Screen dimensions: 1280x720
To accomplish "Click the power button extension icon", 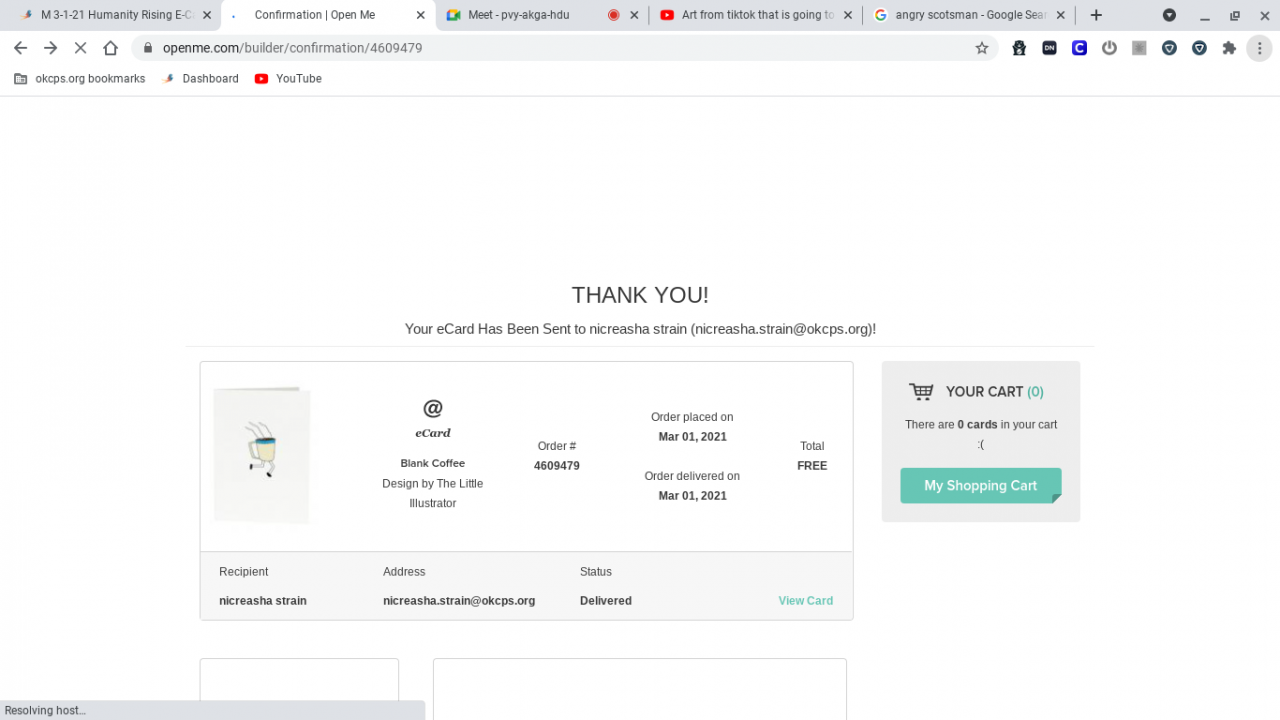I will [x=1109, y=48].
